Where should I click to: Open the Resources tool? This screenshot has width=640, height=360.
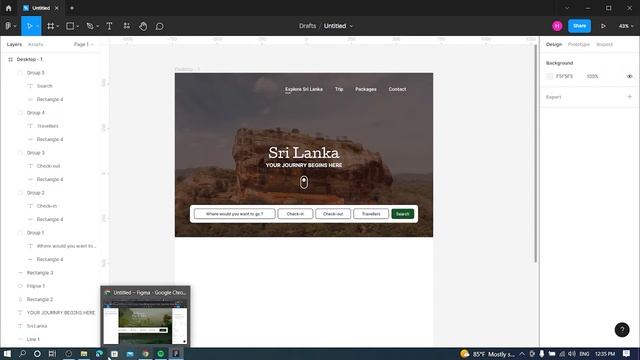(127, 26)
